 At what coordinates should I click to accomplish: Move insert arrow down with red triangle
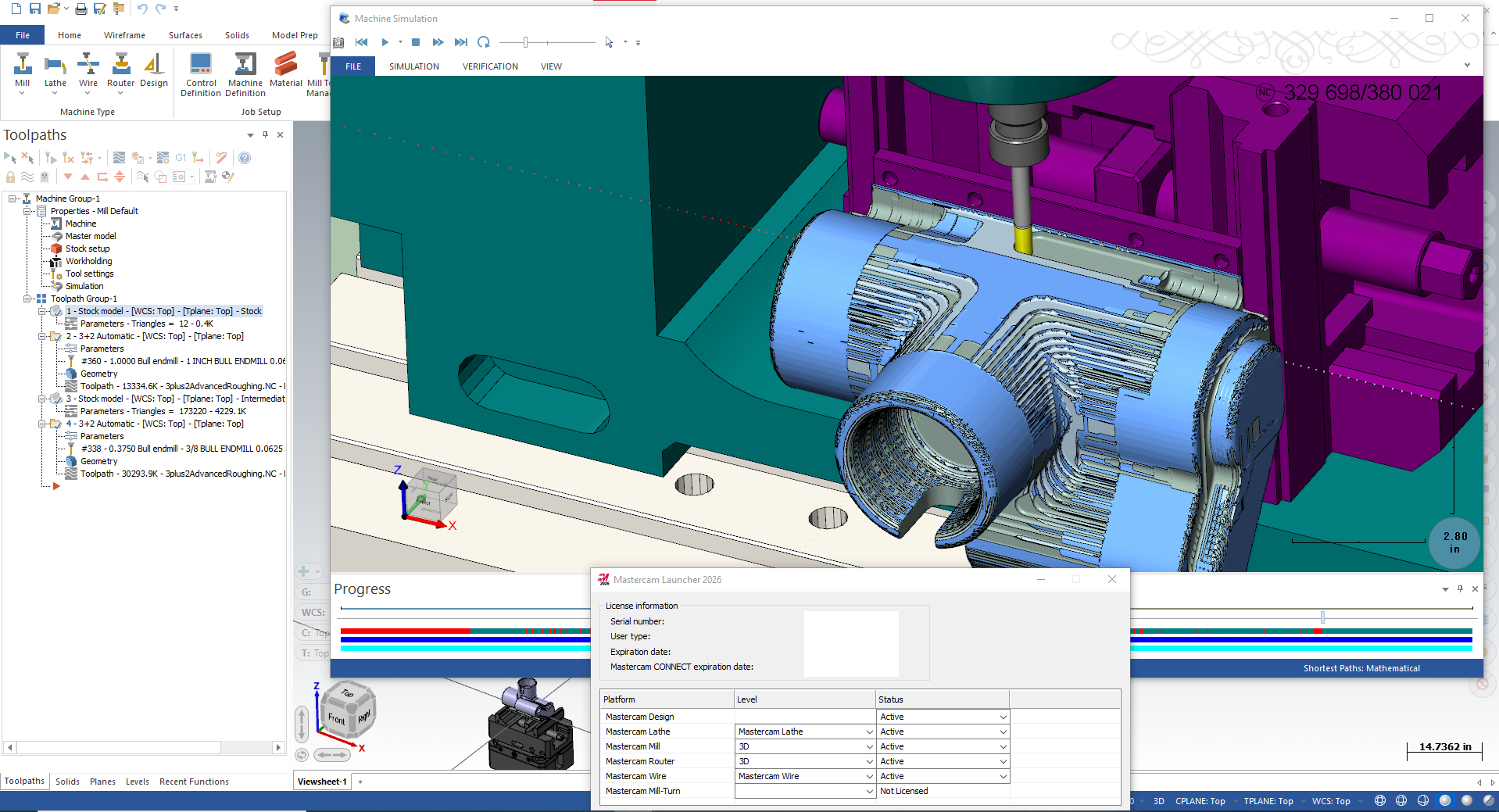point(68,177)
